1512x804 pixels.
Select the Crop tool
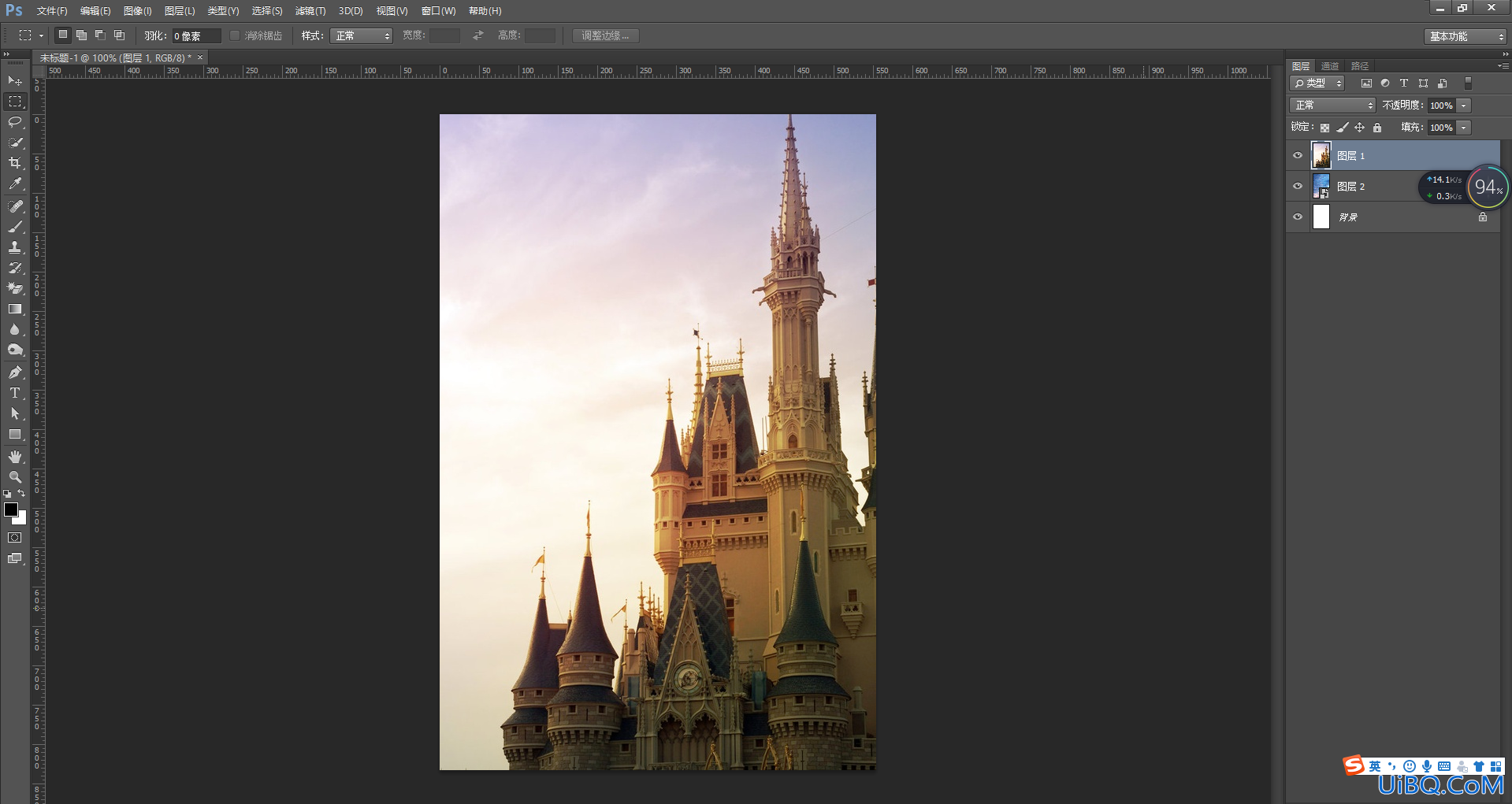(15, 163)
